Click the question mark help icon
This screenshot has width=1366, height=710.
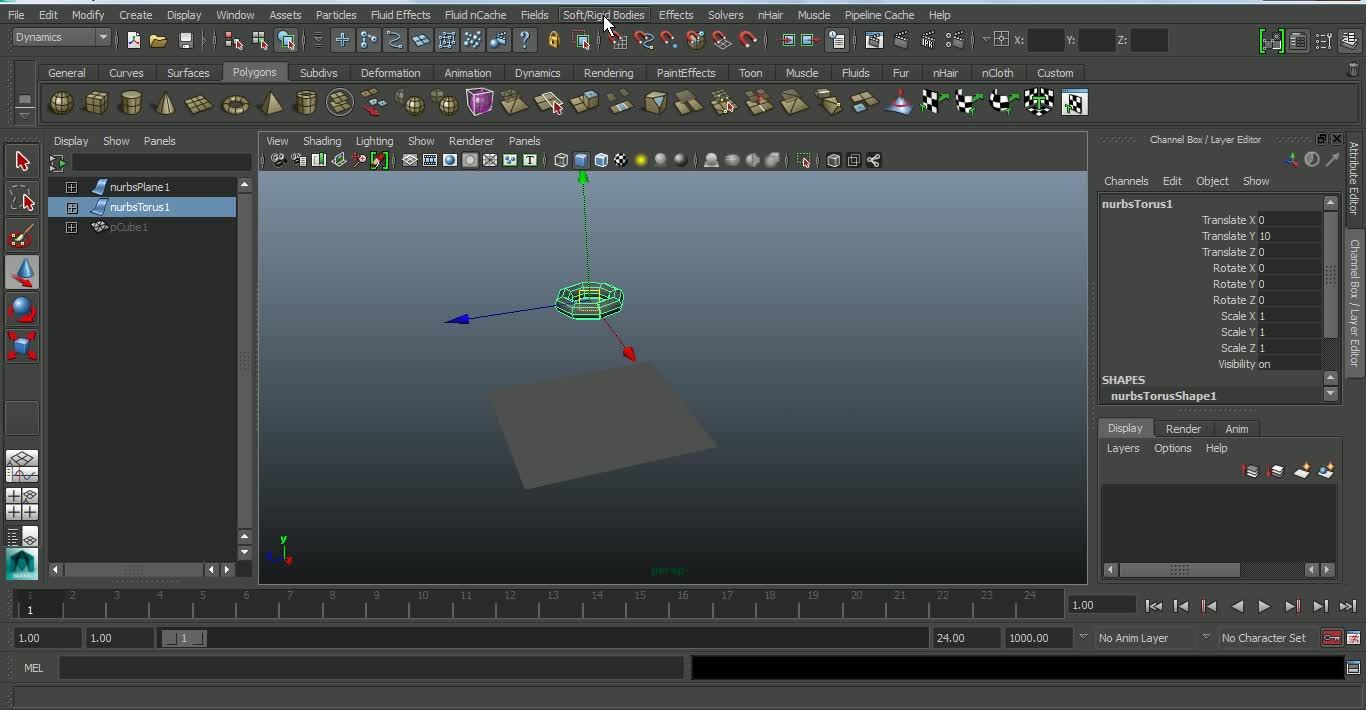(525, 40)
